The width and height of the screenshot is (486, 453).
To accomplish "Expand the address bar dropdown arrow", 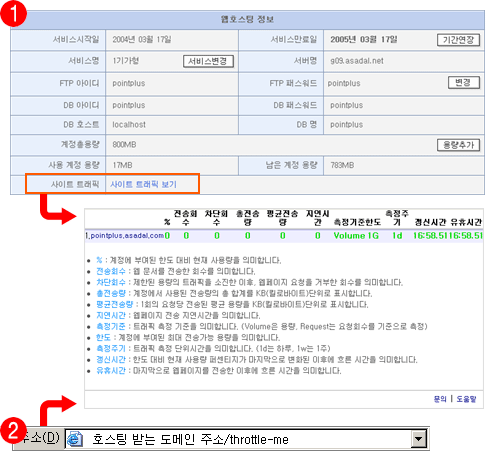I will pos(419,439).
